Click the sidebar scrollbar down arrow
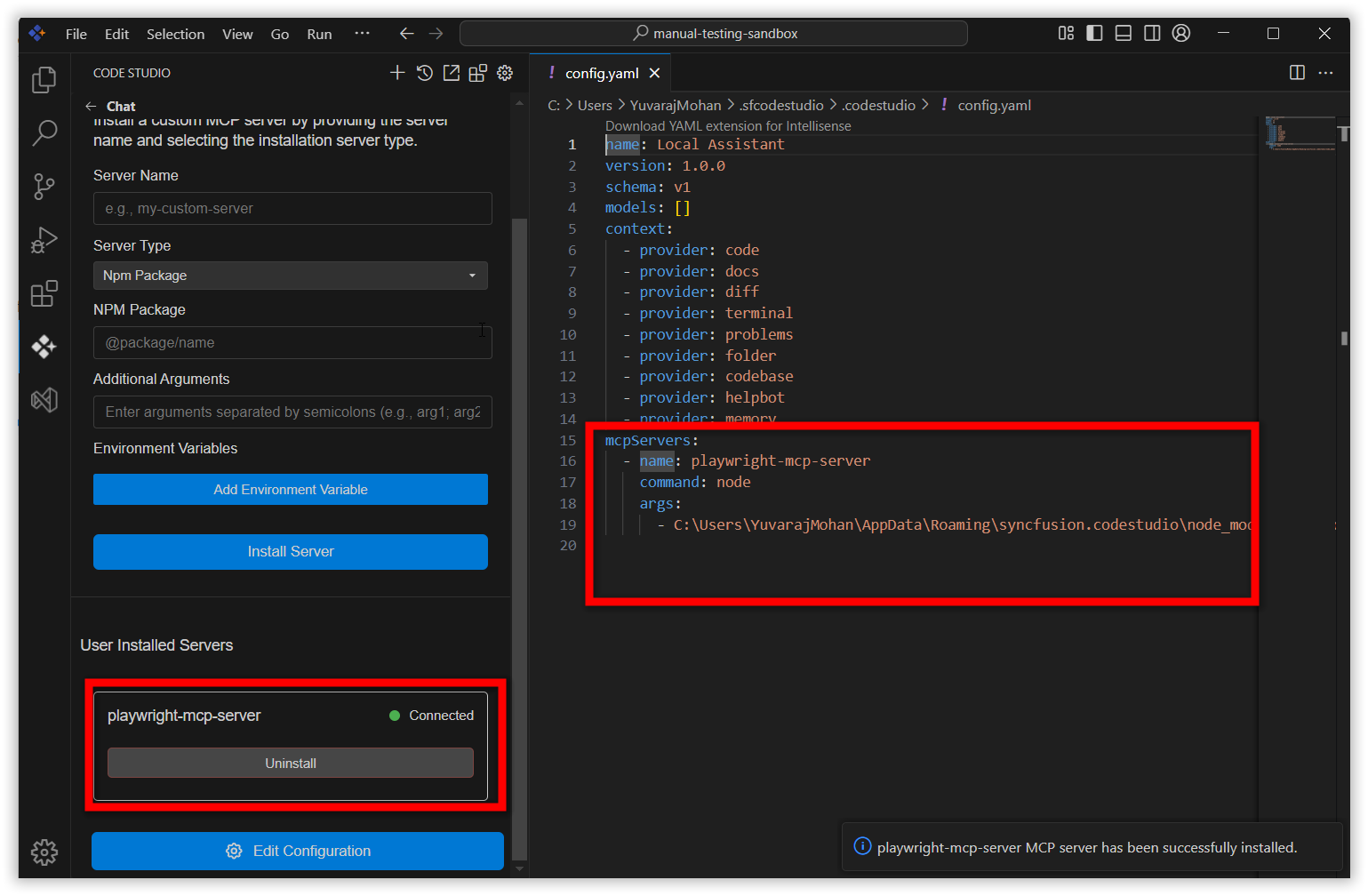 point(520,868)
